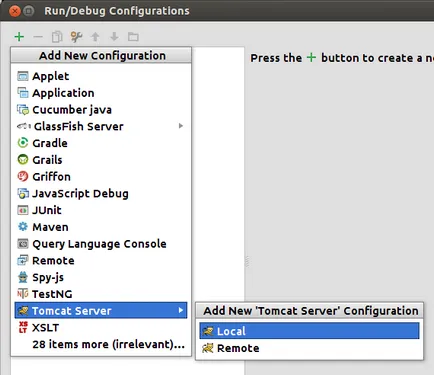Select JUnit configuration type
This screenshot has height=375, width=434.
coord(101,210)
